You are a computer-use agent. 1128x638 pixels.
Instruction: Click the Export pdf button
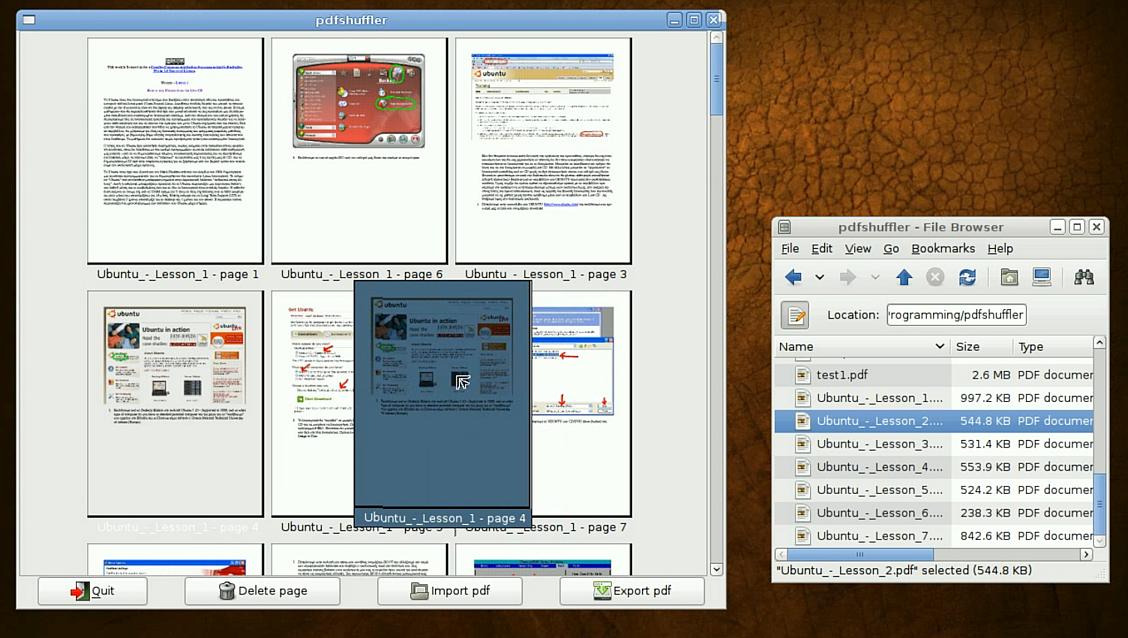pyautogui.click(x=632, y=591)
